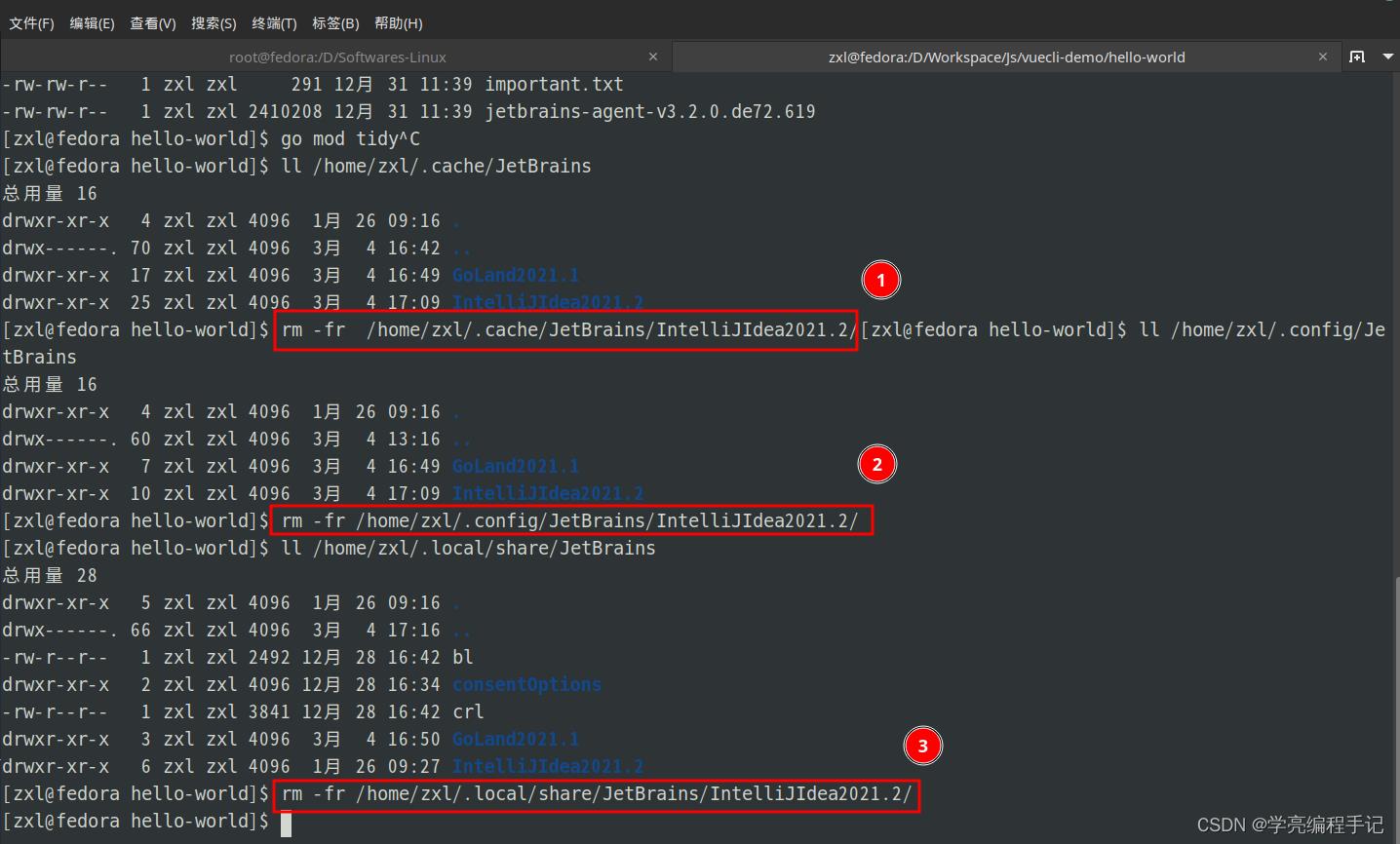The height and width of the screenshot is (844, 1400).
Task: Open the 文件(F) menu
Action: 31,22
